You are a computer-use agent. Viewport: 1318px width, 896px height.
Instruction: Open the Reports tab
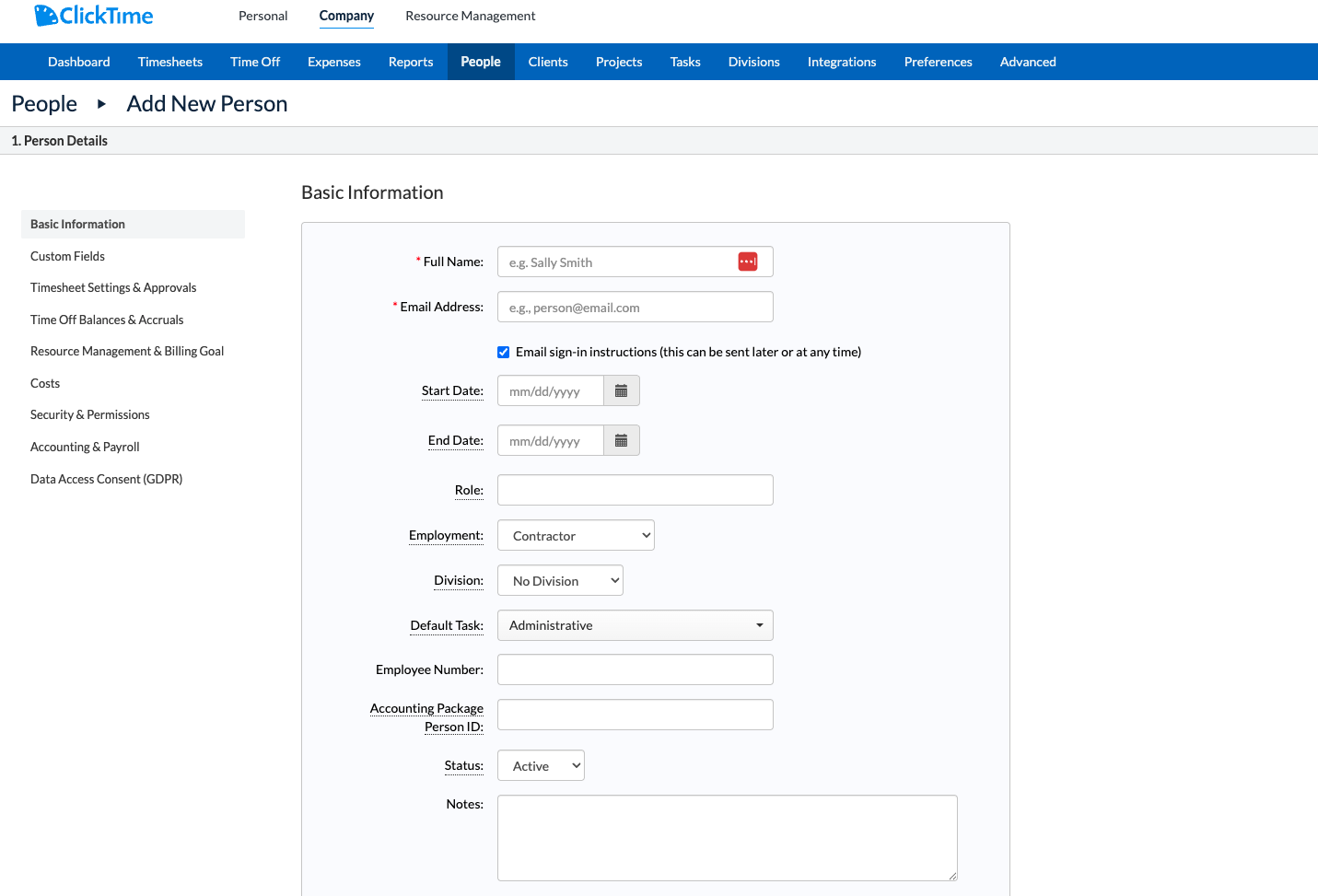pyautogui.click(x=411, y=62)
